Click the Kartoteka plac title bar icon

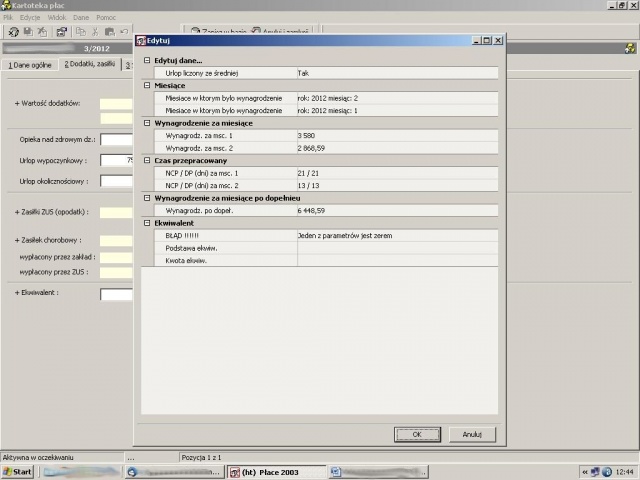(x=6, y=5)
